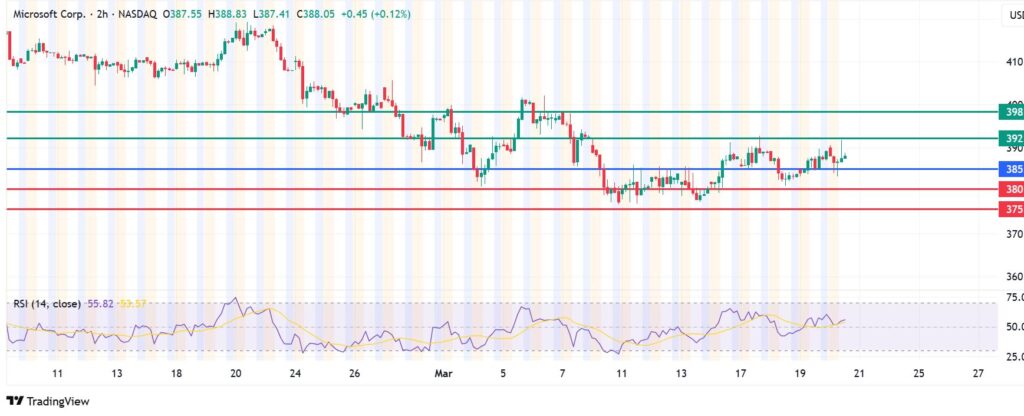The height and width of the screenshot is (416, 1024).
Task: Click the TradingView logo icon
Action: 16,400
